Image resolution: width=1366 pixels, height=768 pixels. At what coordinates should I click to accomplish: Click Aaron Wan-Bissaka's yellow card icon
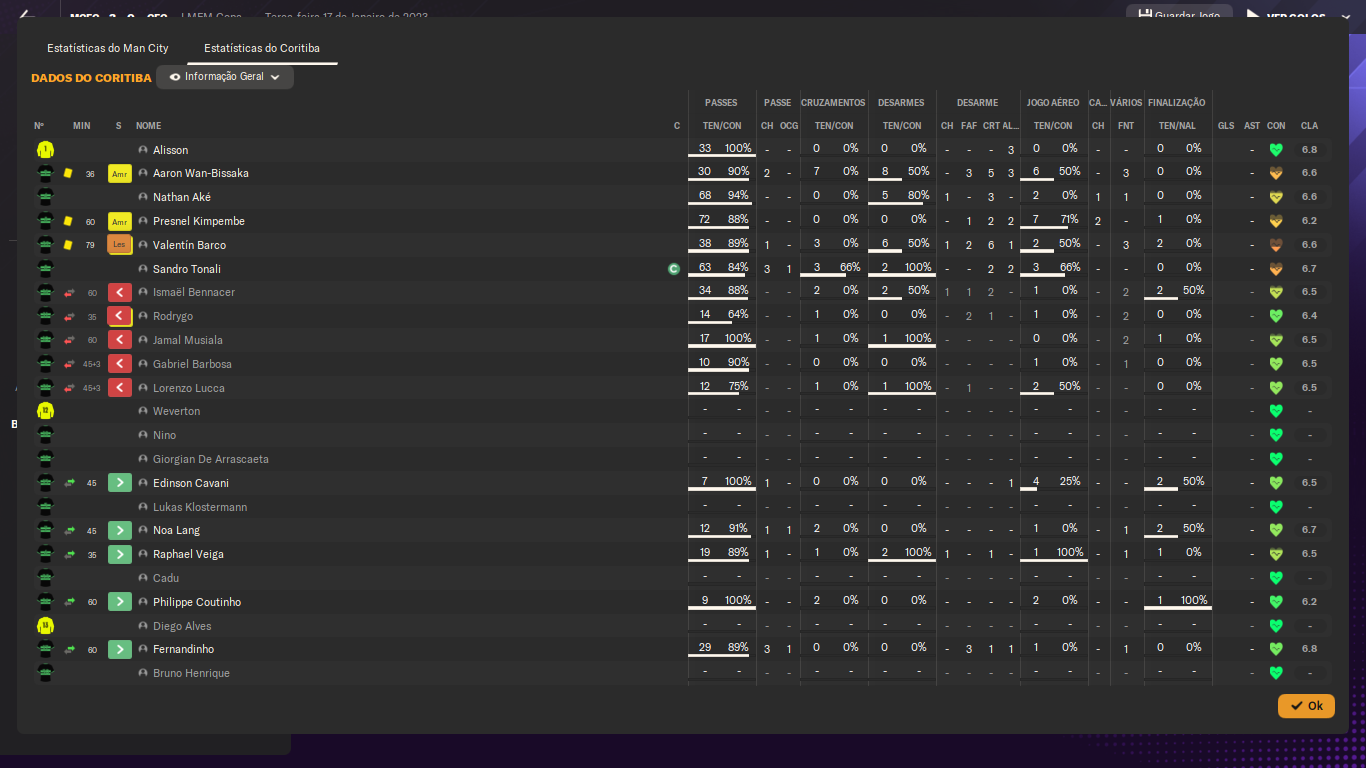coord(68,173)
